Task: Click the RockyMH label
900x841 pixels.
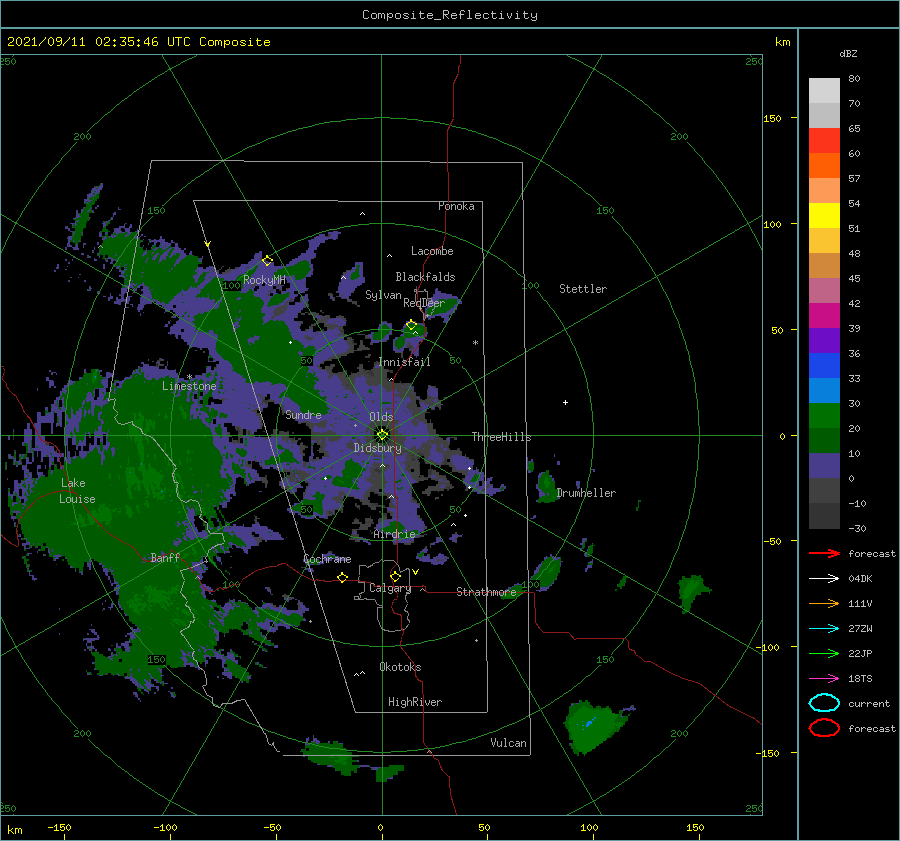Action: [x=264, y=280]
